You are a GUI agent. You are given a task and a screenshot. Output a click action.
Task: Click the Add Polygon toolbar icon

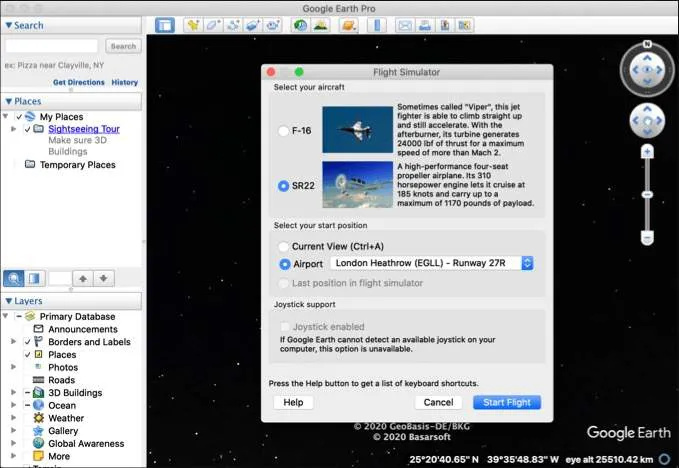[212, 25]
